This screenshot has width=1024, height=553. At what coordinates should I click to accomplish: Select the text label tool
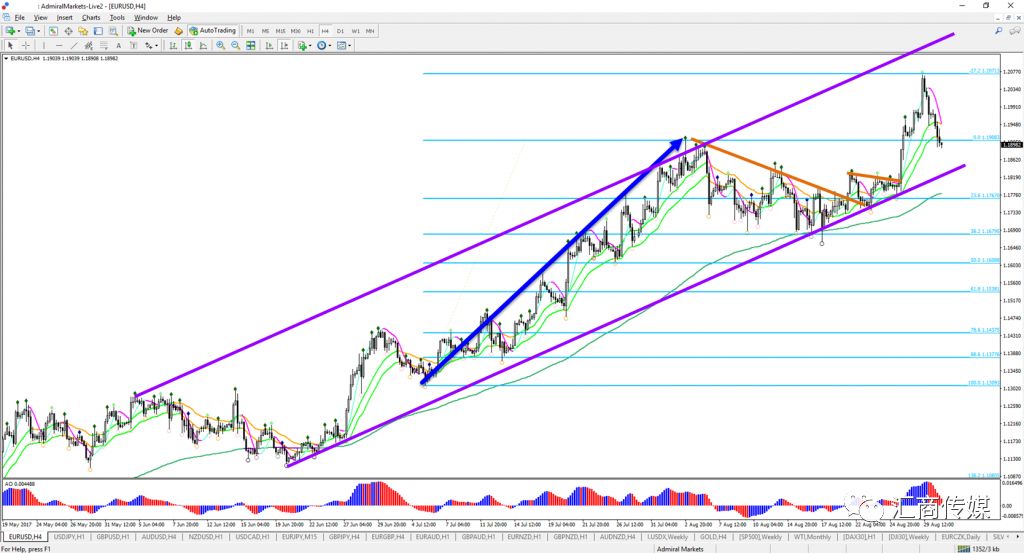click(x=119, y=45)
